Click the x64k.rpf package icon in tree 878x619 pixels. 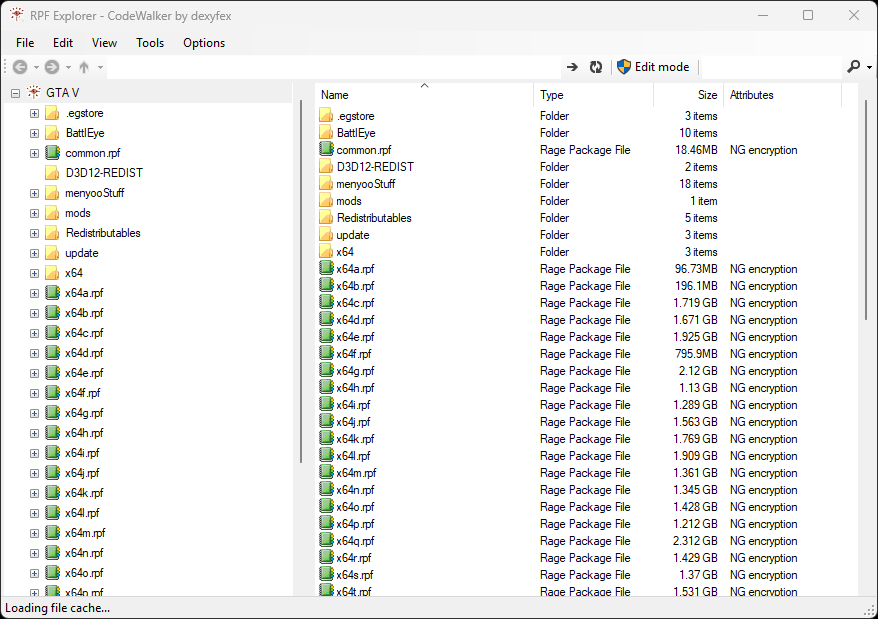click(x=52, y=492)
